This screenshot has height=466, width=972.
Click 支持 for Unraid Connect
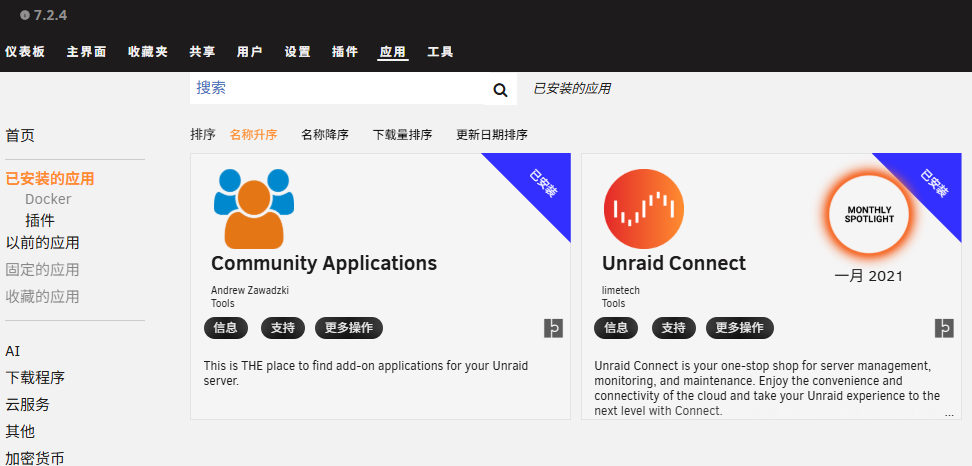tap(674, 328)
